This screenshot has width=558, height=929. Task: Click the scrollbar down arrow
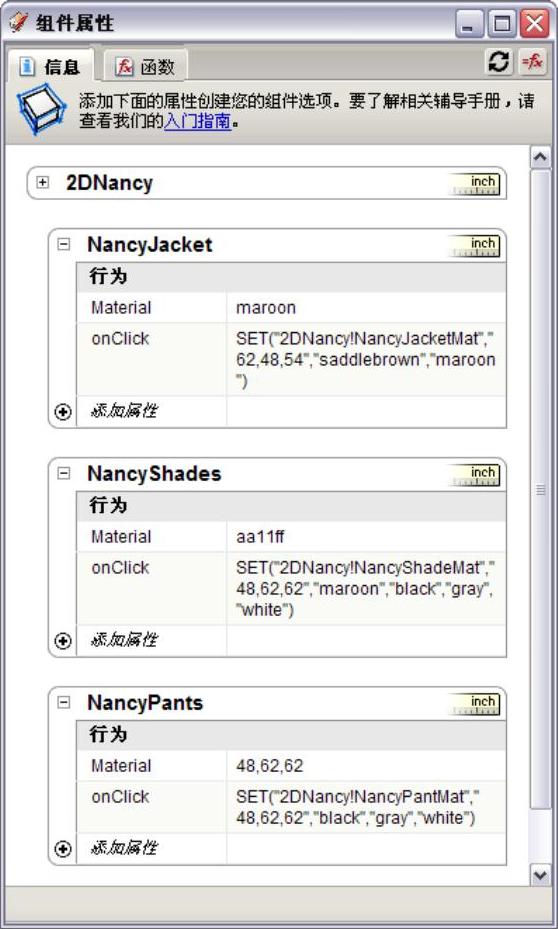[x=540, y=874]
